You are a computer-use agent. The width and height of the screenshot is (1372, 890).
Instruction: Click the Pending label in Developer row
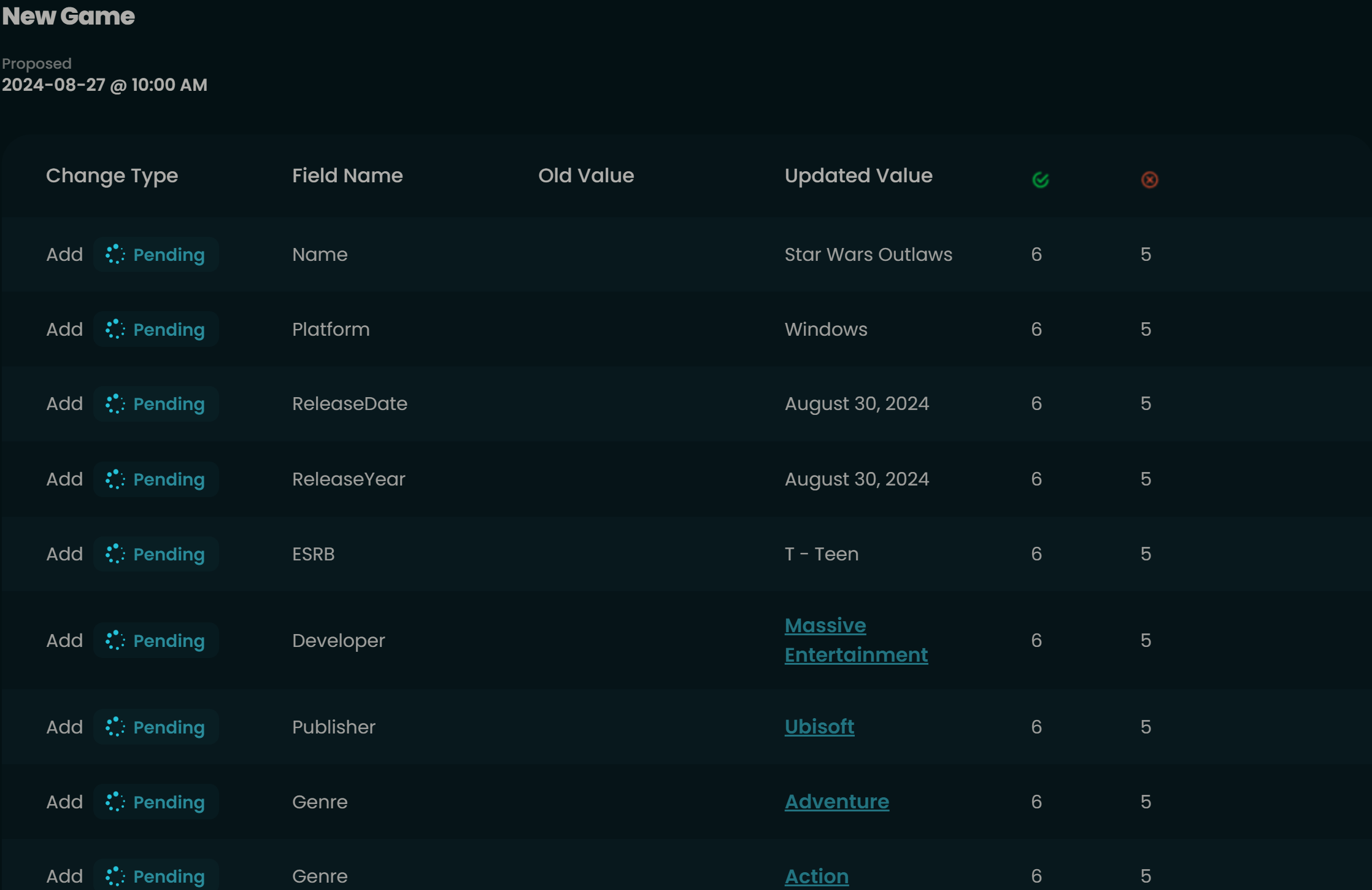point(169,641)
